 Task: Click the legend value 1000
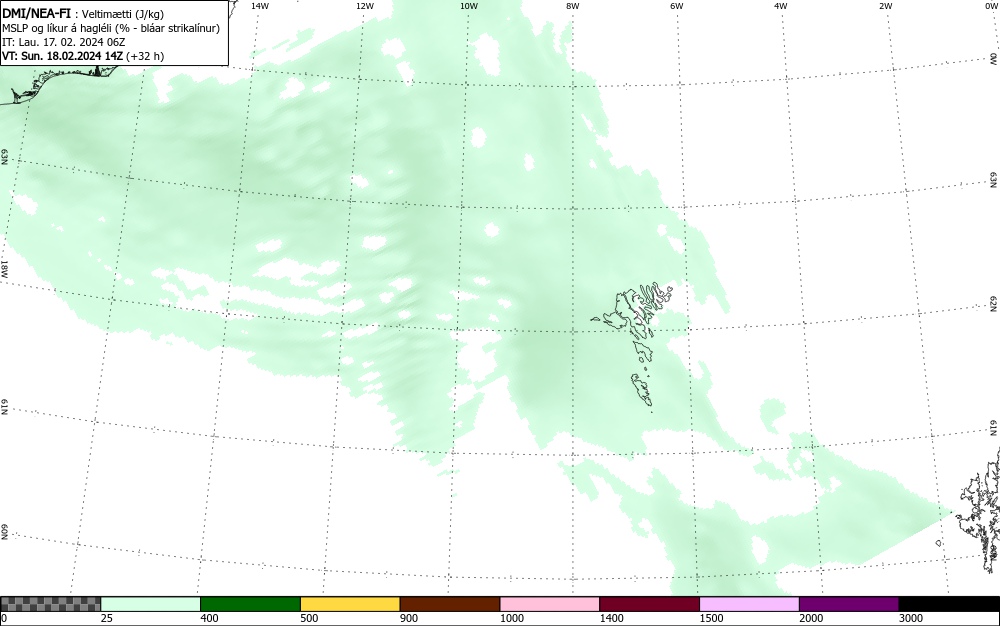pos(511,618)
